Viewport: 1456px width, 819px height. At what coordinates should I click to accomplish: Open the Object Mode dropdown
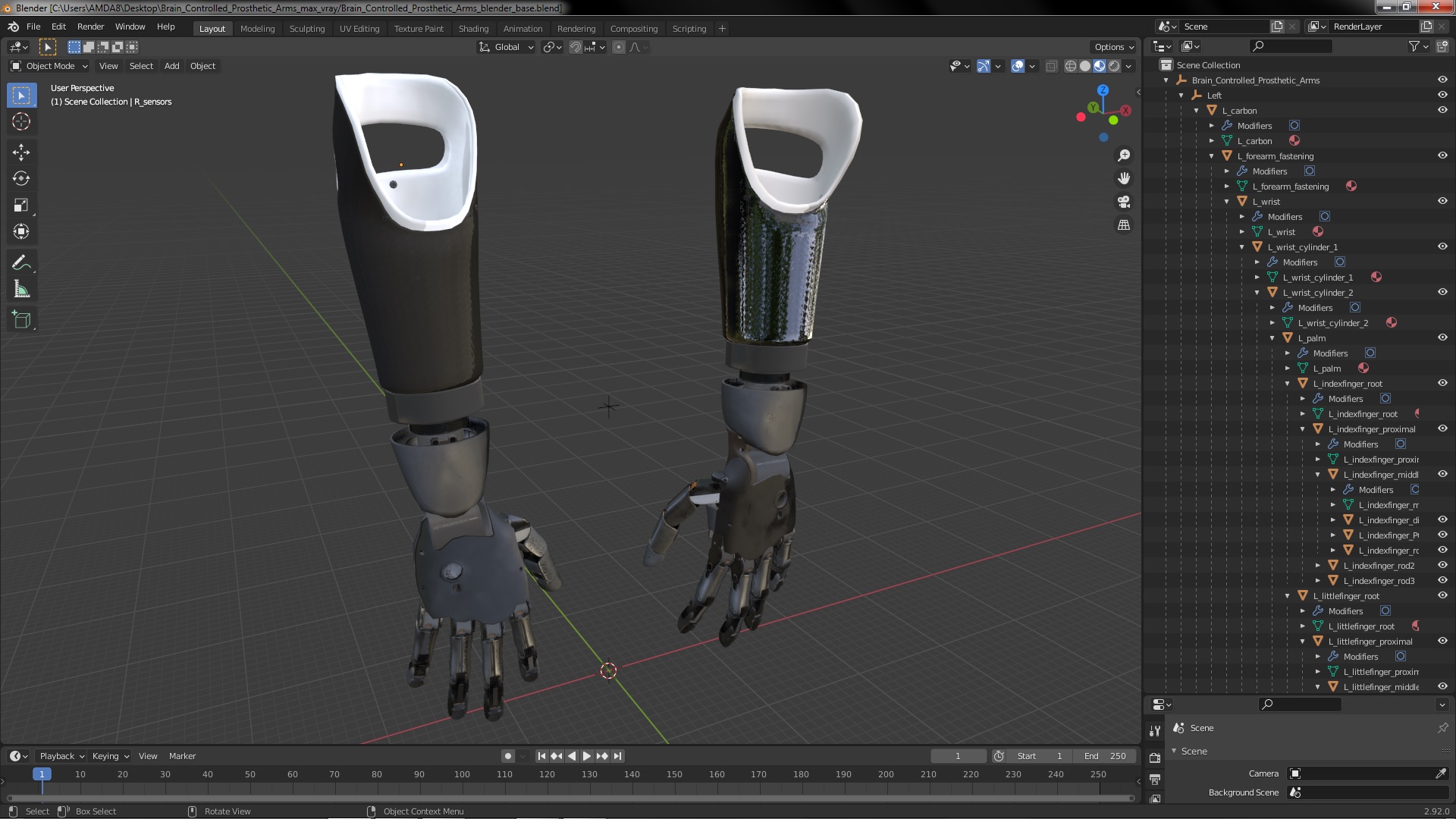pos(49,66)
